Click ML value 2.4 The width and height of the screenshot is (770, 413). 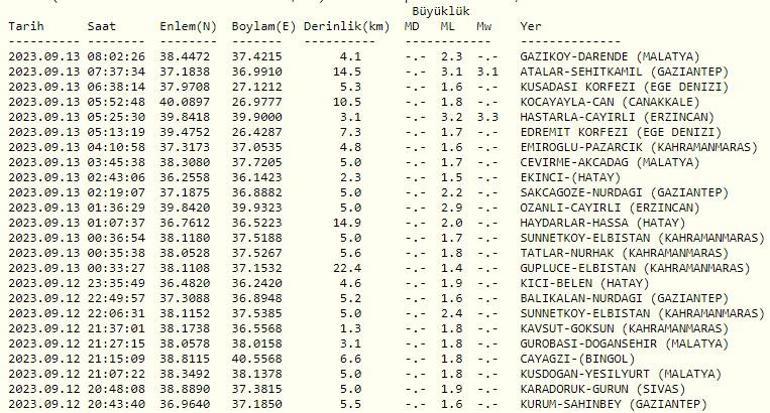point(451,314)
